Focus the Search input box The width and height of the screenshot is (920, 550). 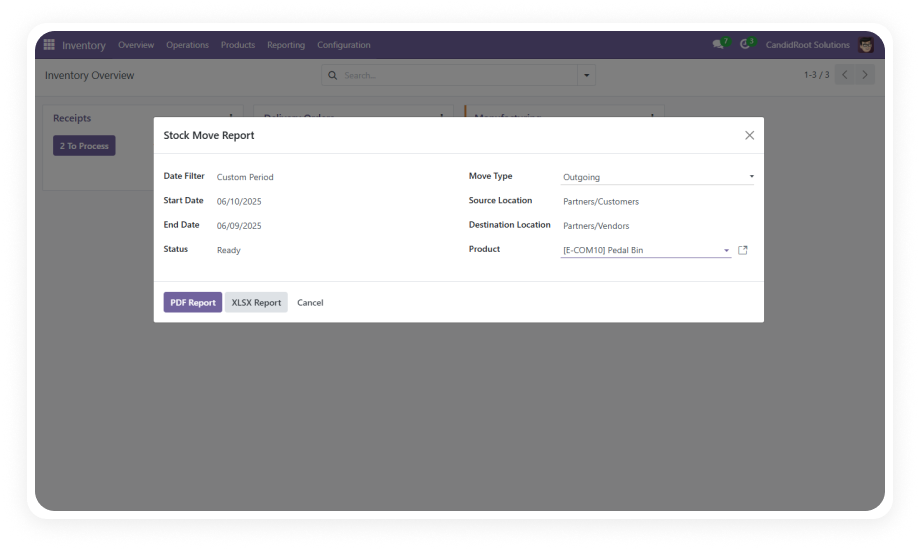(x=458, y=75)
